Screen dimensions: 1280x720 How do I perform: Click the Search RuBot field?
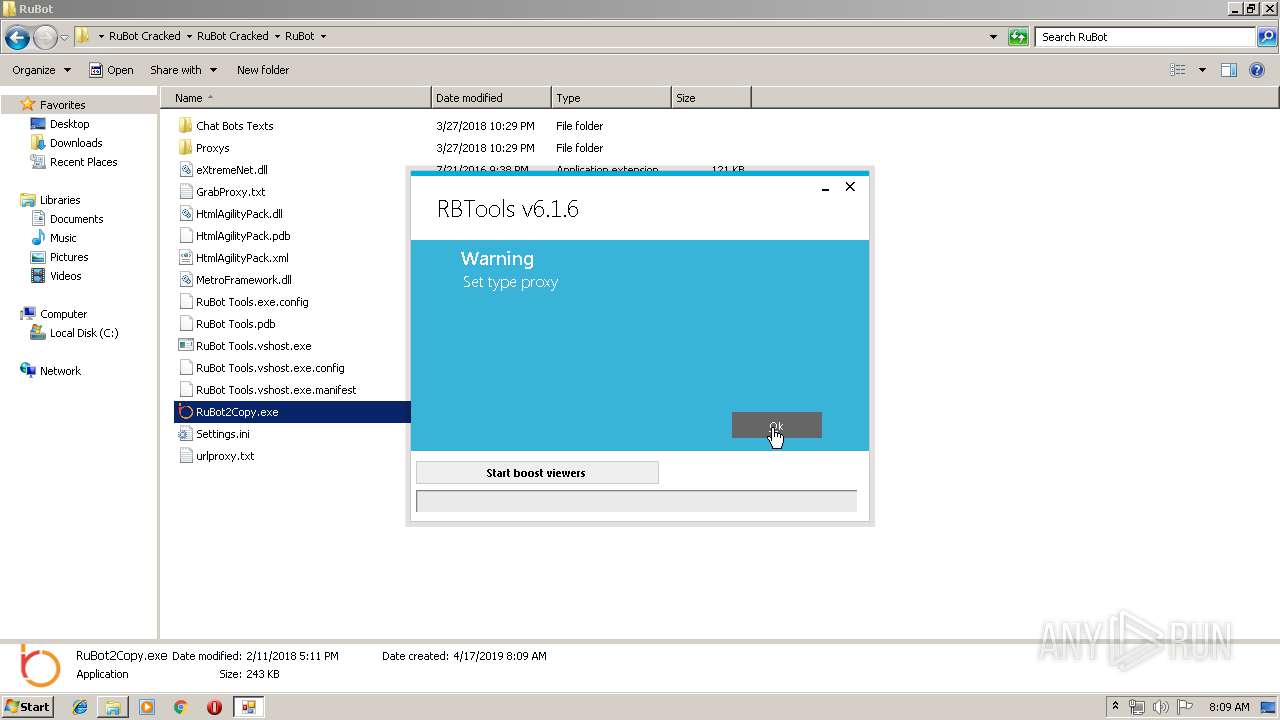(x=1145, y=37)
